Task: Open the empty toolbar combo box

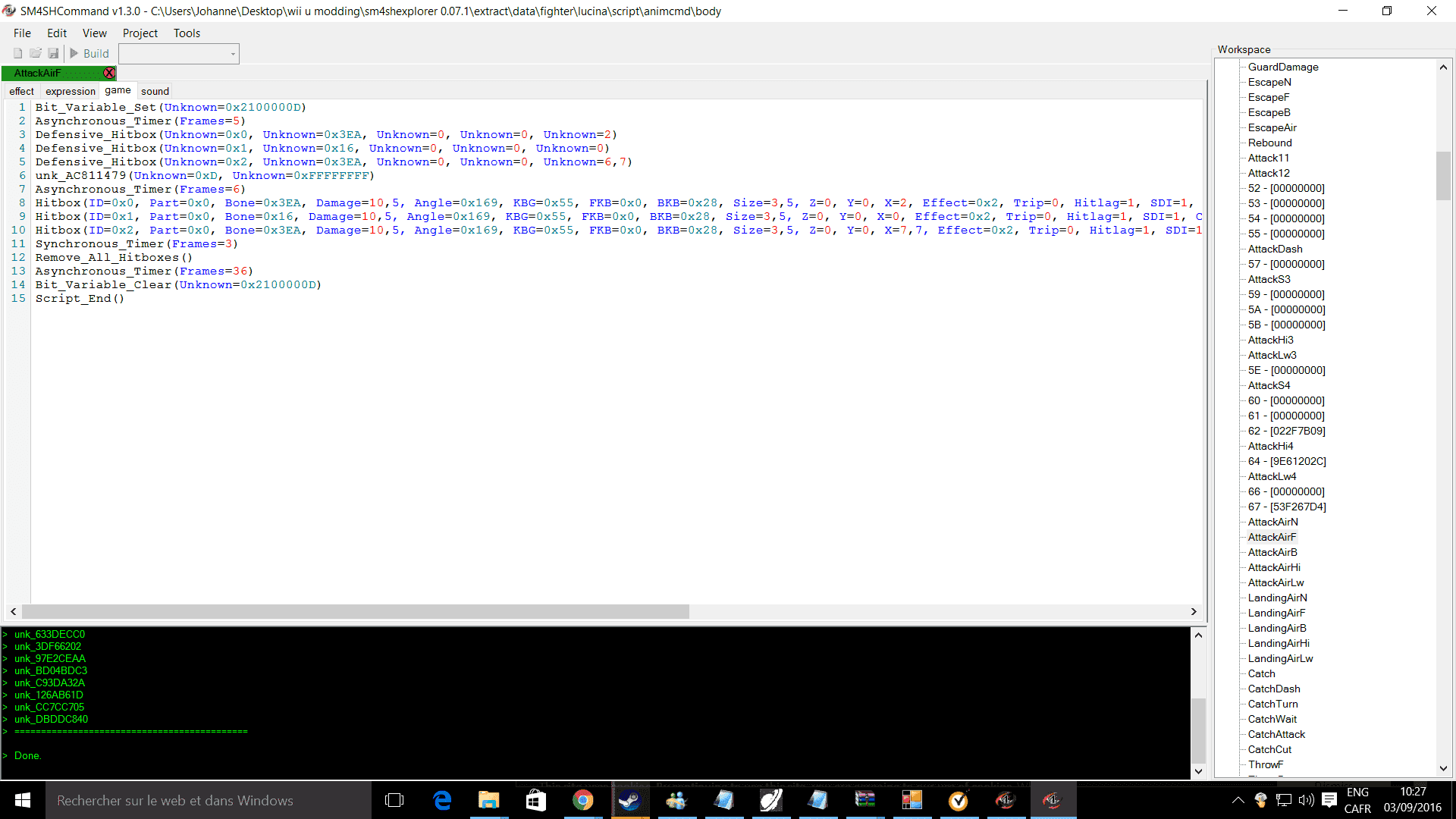Action: (x=179, y=54)
